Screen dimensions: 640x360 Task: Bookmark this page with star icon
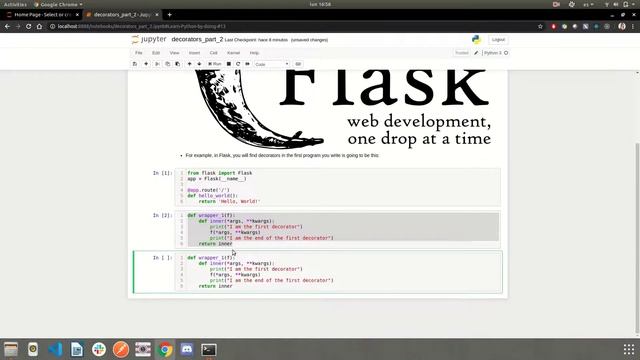coord(540,27)
